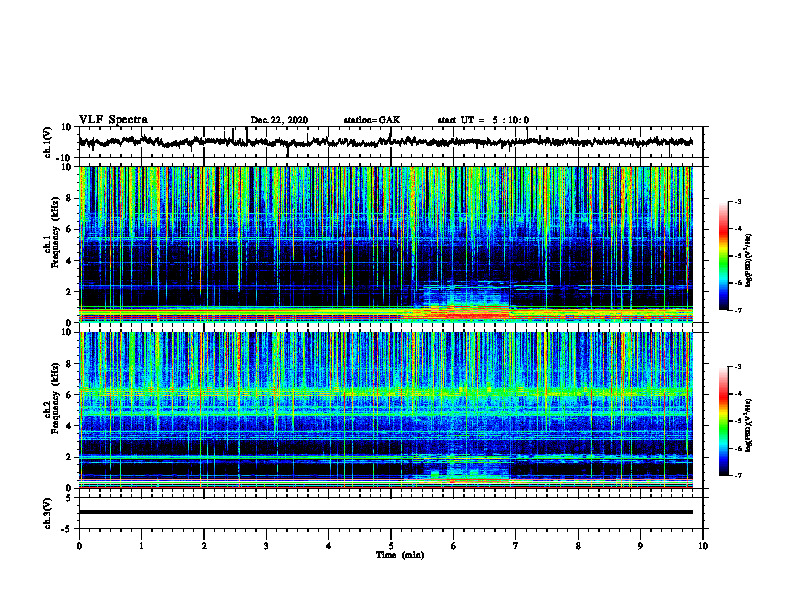792x612 pixels.
Task: Click ch.2 spectrogram "Frequency (kHz)" label
Action: 55,398
